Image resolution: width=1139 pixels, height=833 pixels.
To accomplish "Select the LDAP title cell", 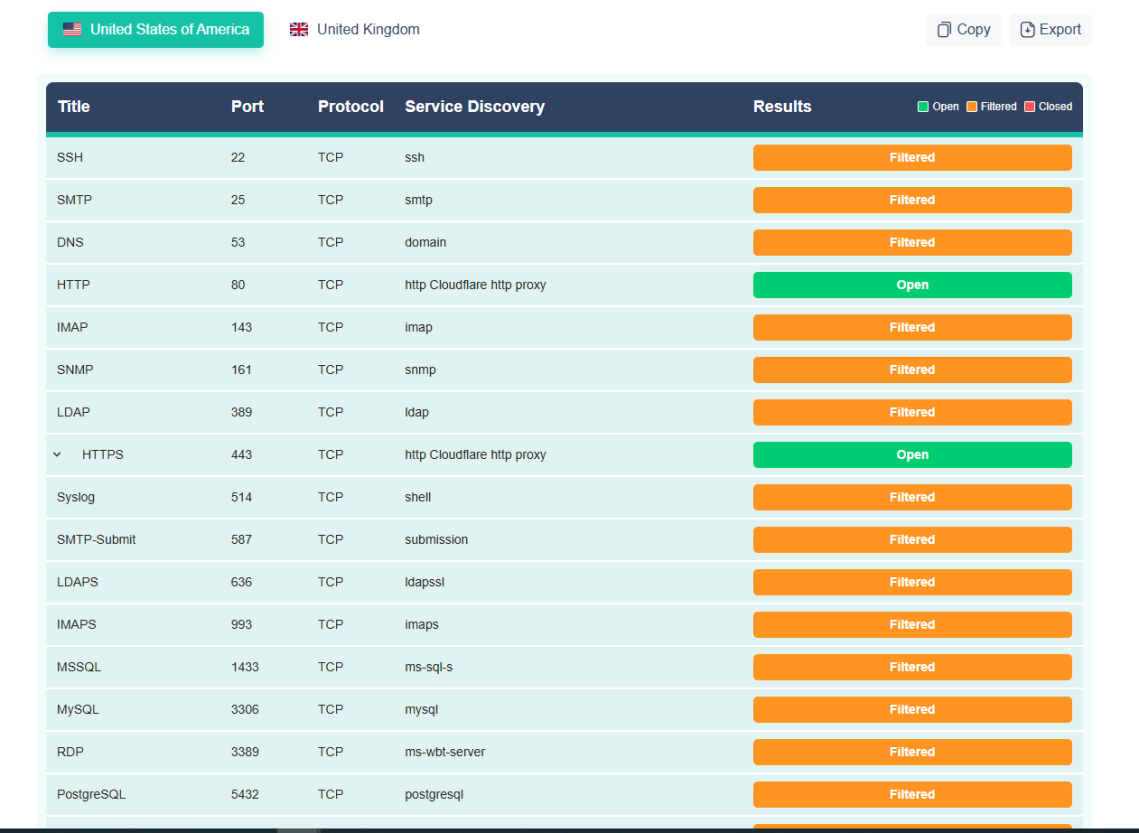I will click(73, 413).
